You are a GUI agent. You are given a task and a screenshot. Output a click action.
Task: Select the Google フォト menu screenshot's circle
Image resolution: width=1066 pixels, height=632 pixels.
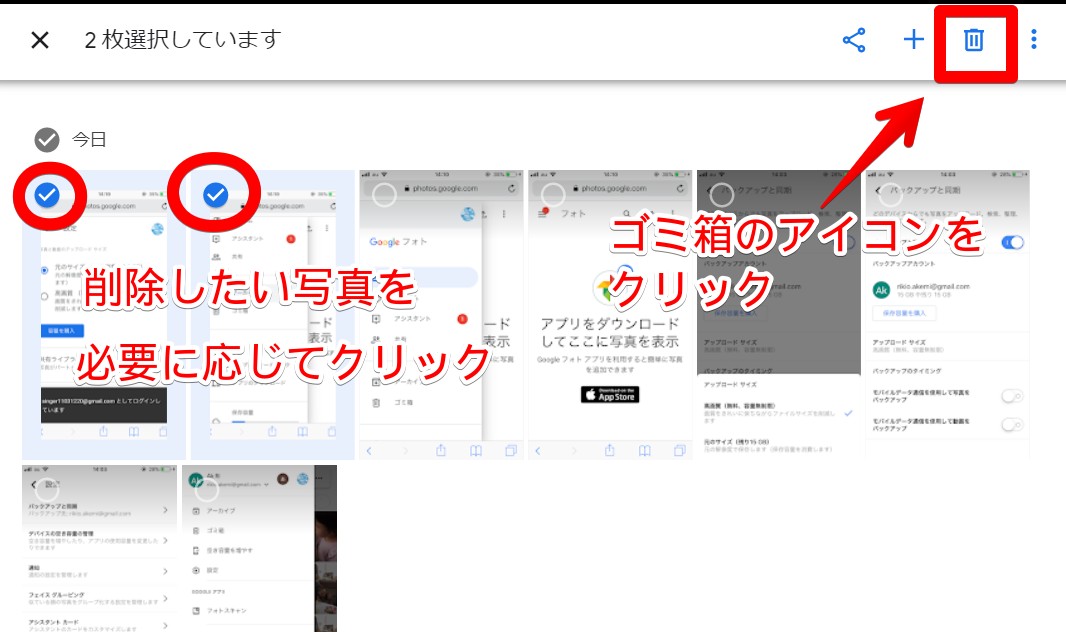coord(384,195)
